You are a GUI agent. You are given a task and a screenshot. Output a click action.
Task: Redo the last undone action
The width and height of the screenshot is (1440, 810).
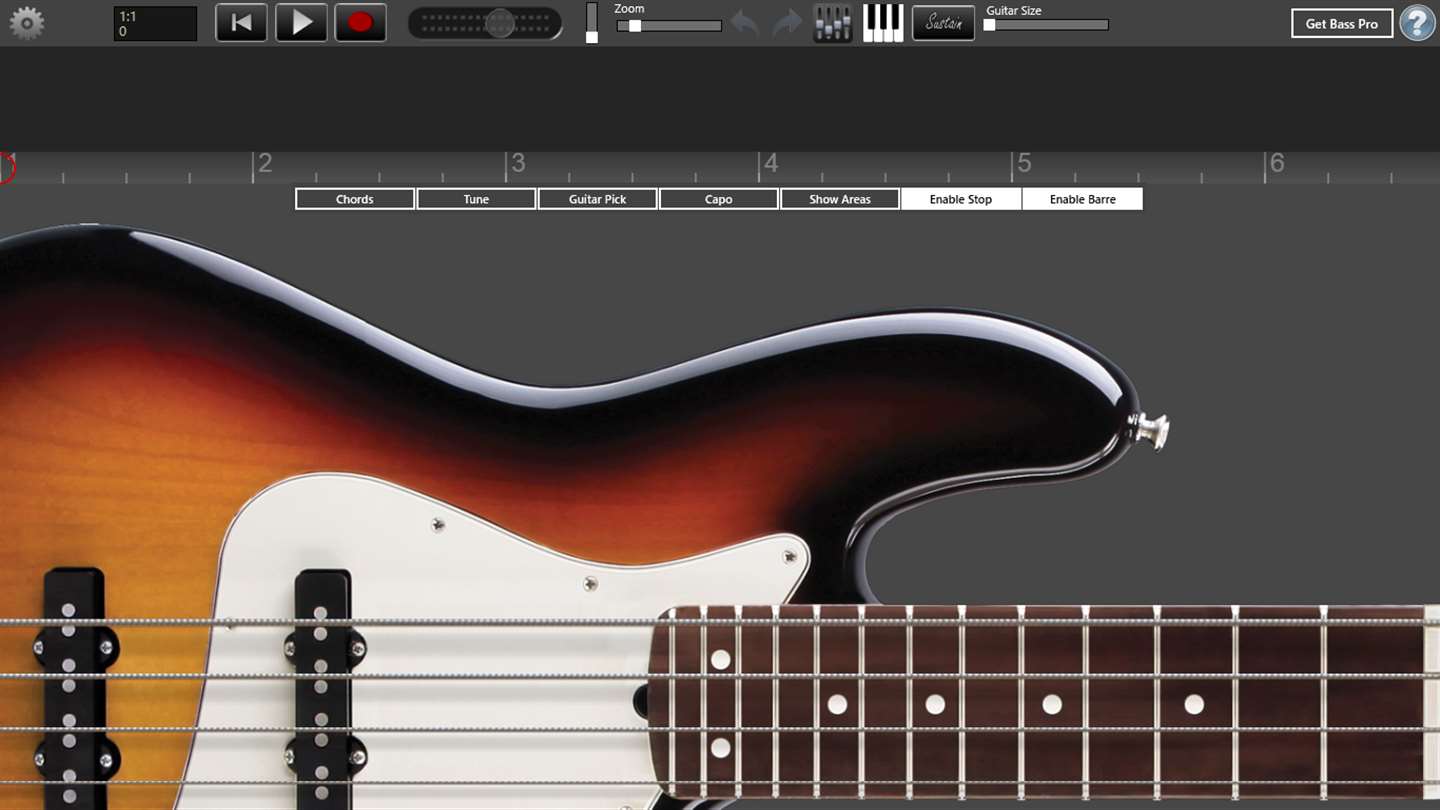pos(788,23)
